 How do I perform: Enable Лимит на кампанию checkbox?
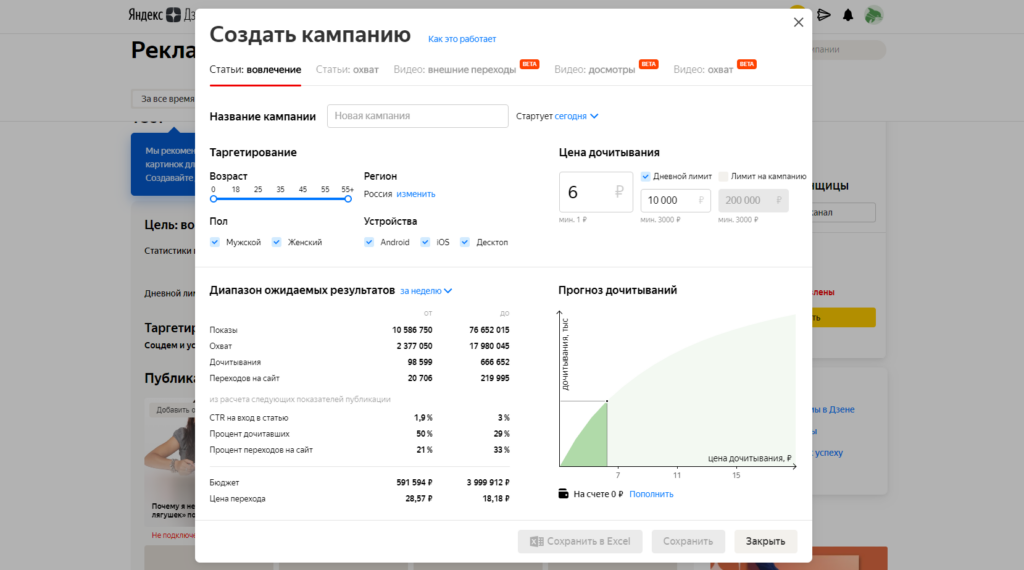coord(723,176)
